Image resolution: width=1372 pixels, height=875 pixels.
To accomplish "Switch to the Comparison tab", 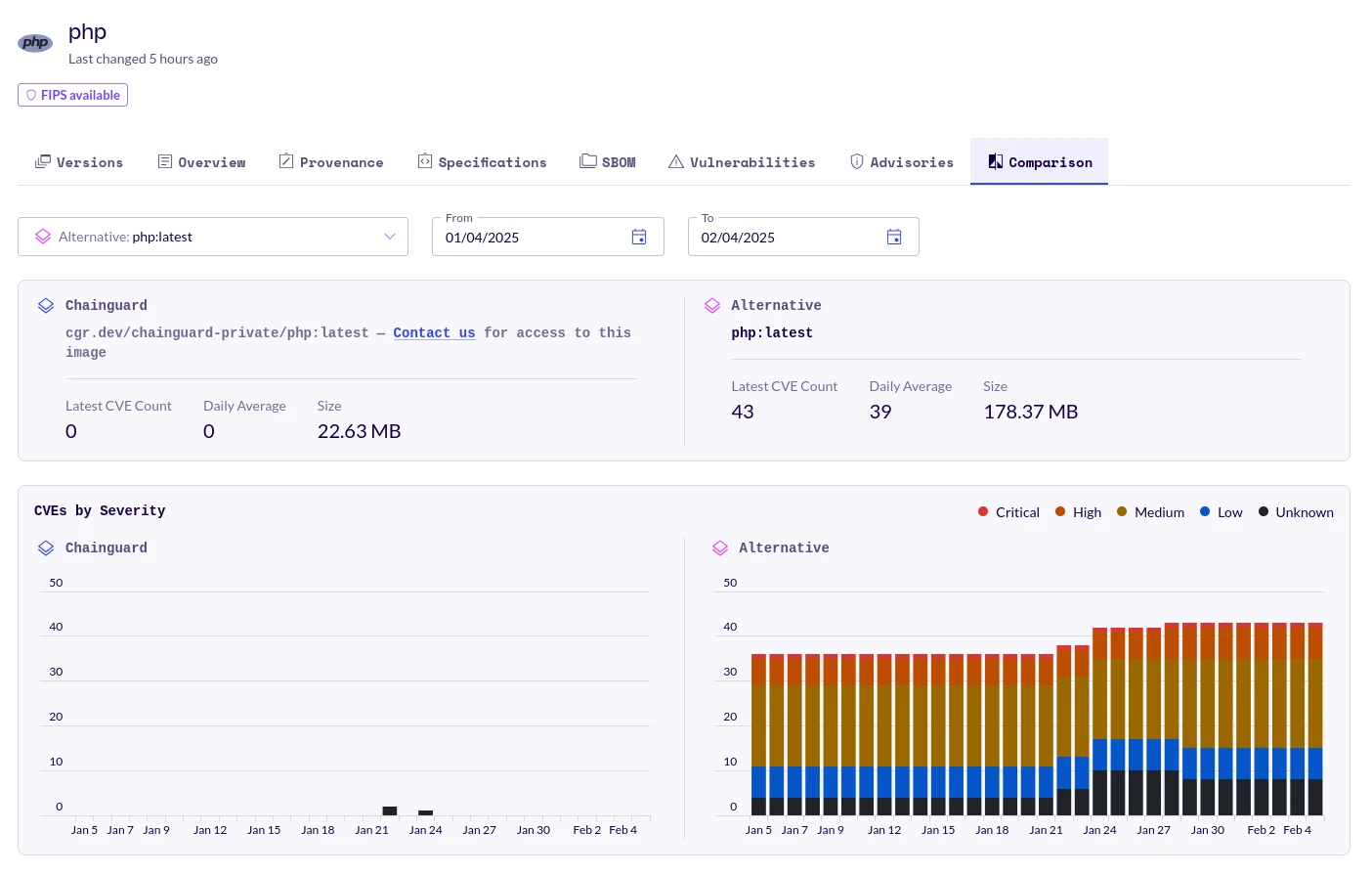I will [1039, 161].
